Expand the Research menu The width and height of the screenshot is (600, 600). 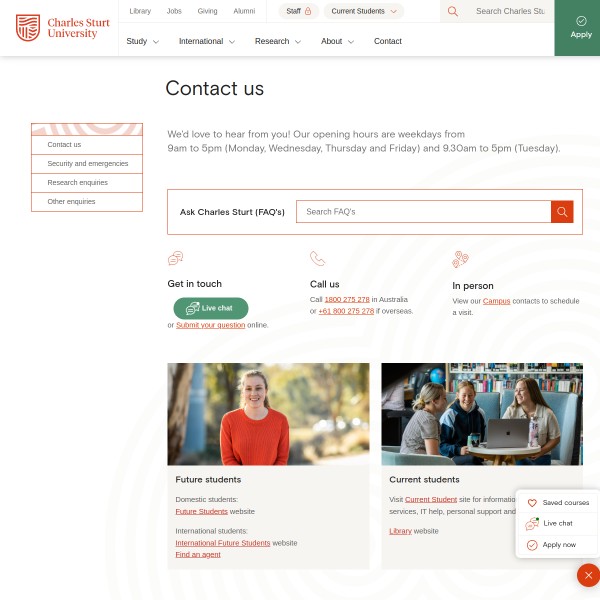click(x=278, y=41)
